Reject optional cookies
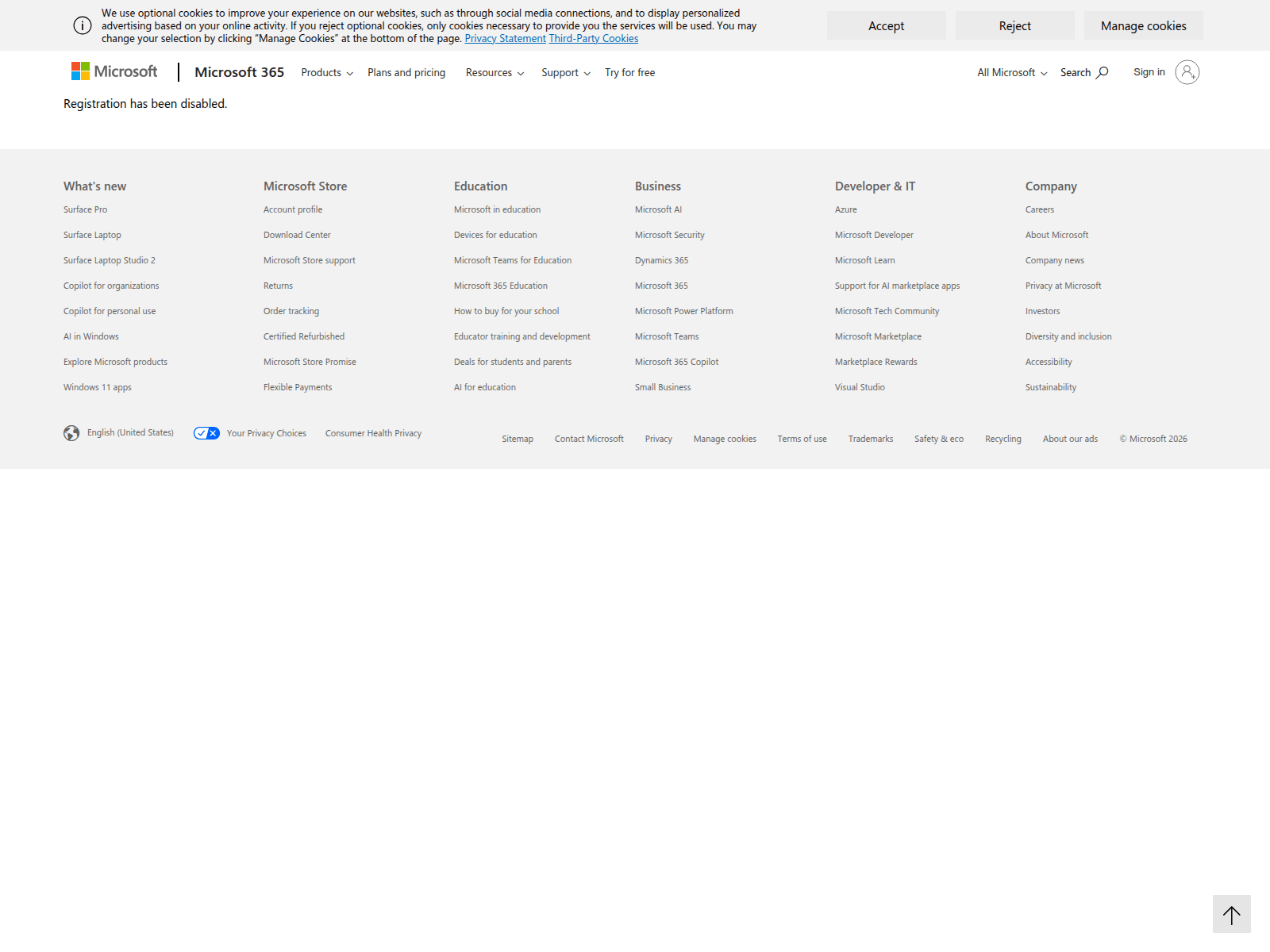 (x=1014, y=25)
